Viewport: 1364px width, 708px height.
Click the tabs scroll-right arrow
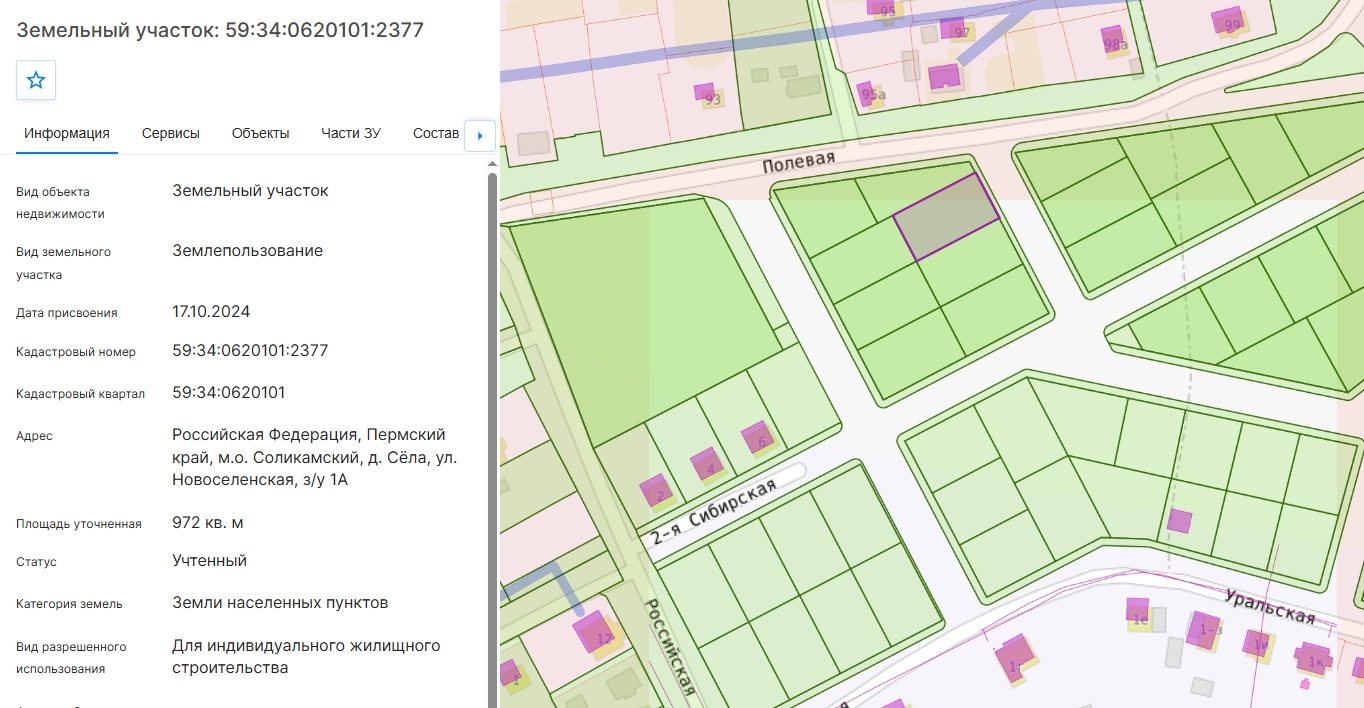pos(480,135)
